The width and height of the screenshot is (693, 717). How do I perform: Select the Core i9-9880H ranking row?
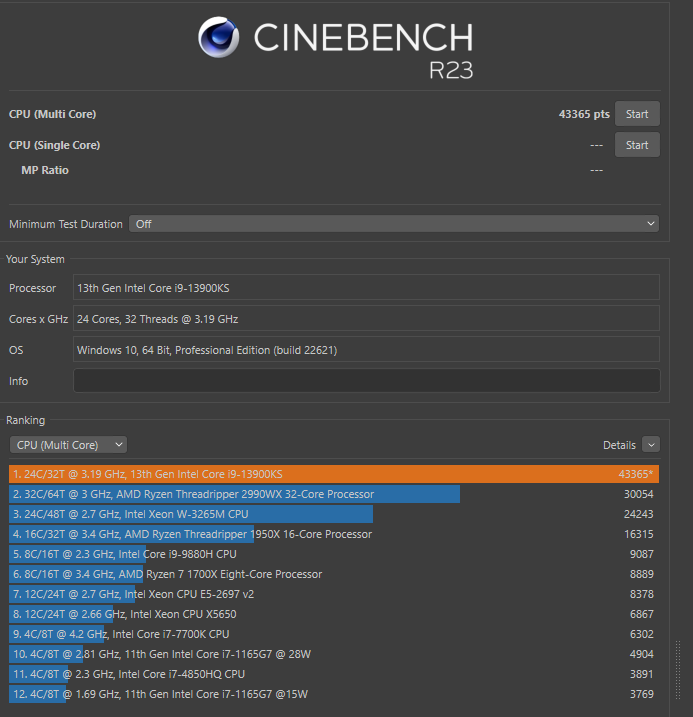tap(334, 554)
